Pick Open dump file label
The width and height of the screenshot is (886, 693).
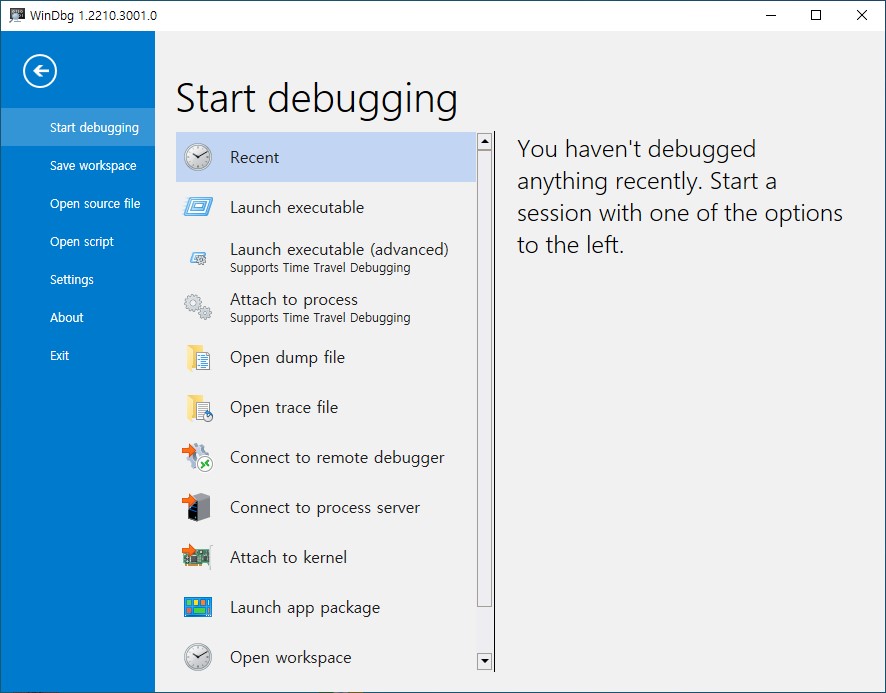coord(287,357)
